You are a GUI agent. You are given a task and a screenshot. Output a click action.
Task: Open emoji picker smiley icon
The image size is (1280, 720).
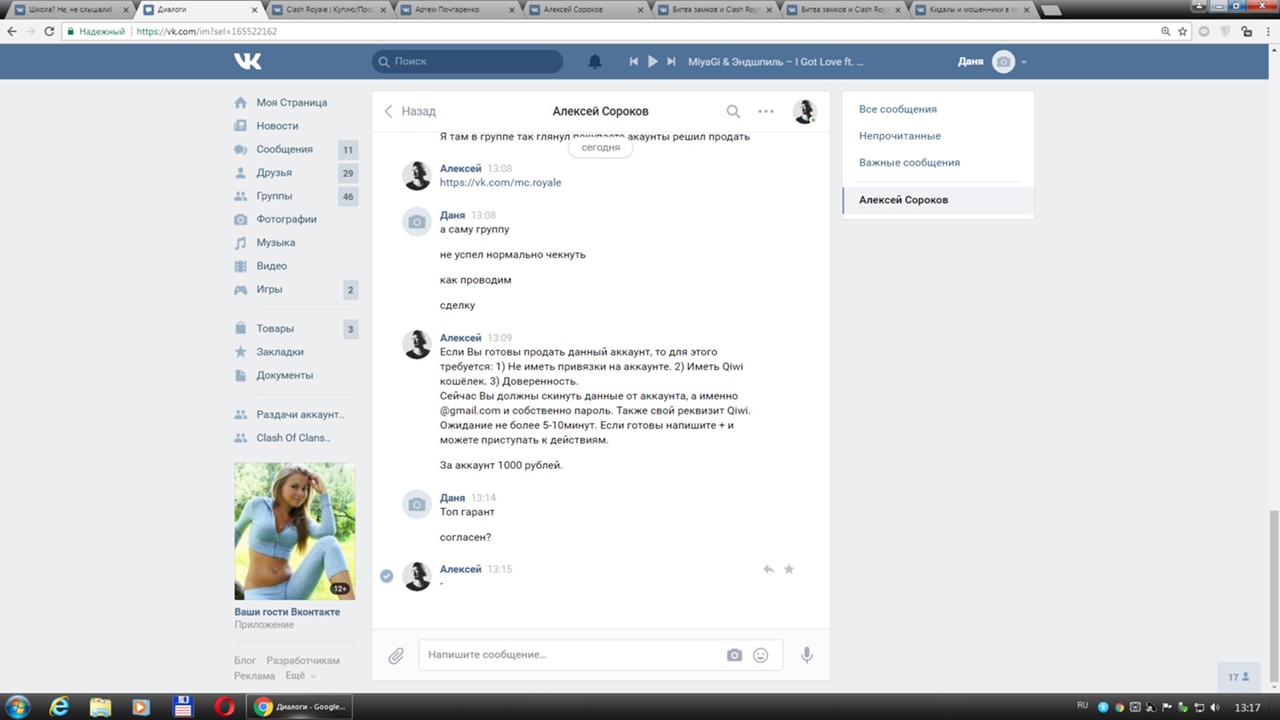tap(761, 655)
